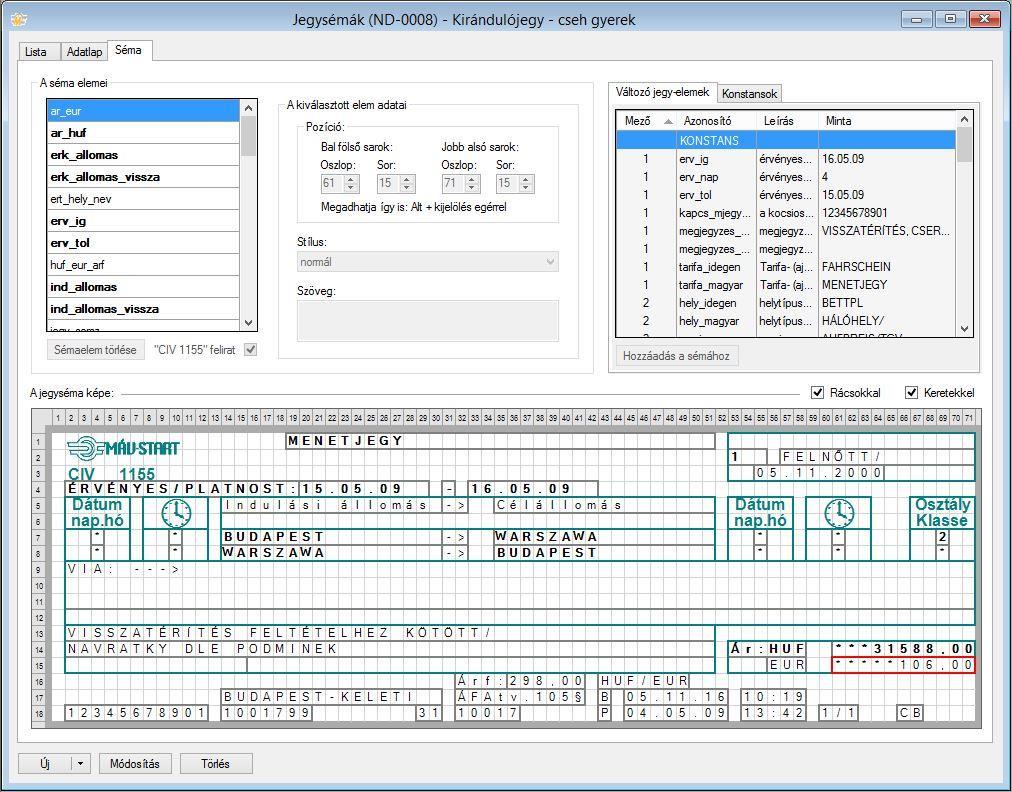Click the bottom-right Oszlop field showing 71
Viewport: 1012px width, 792px height.
click(453, 183)
